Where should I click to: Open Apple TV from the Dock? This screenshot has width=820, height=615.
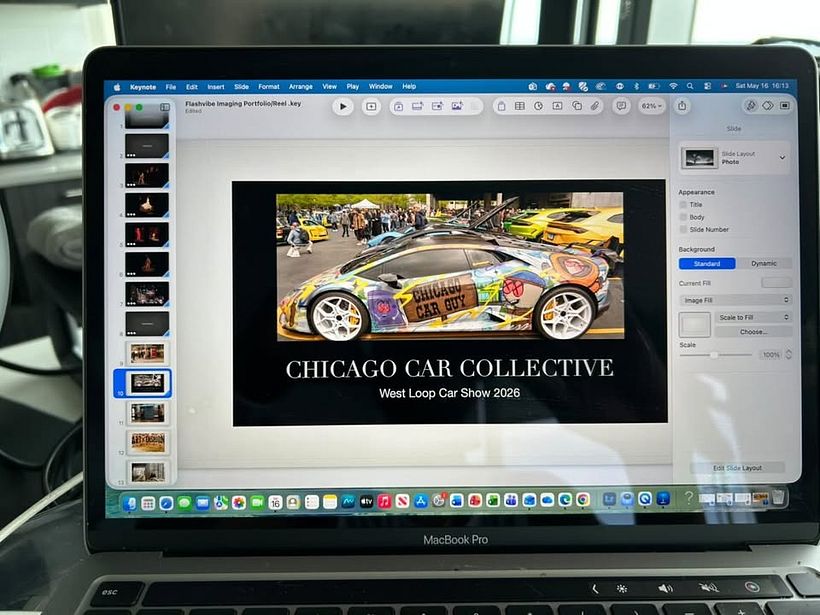(366, 502)
